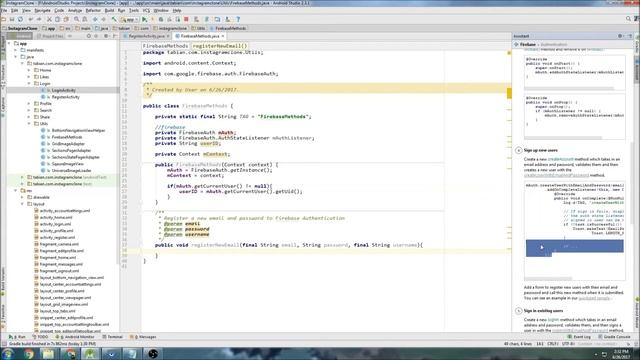Click the Cut scissors toolbar icon
This screenshot has width=640, height=360.
pos(49,19)
